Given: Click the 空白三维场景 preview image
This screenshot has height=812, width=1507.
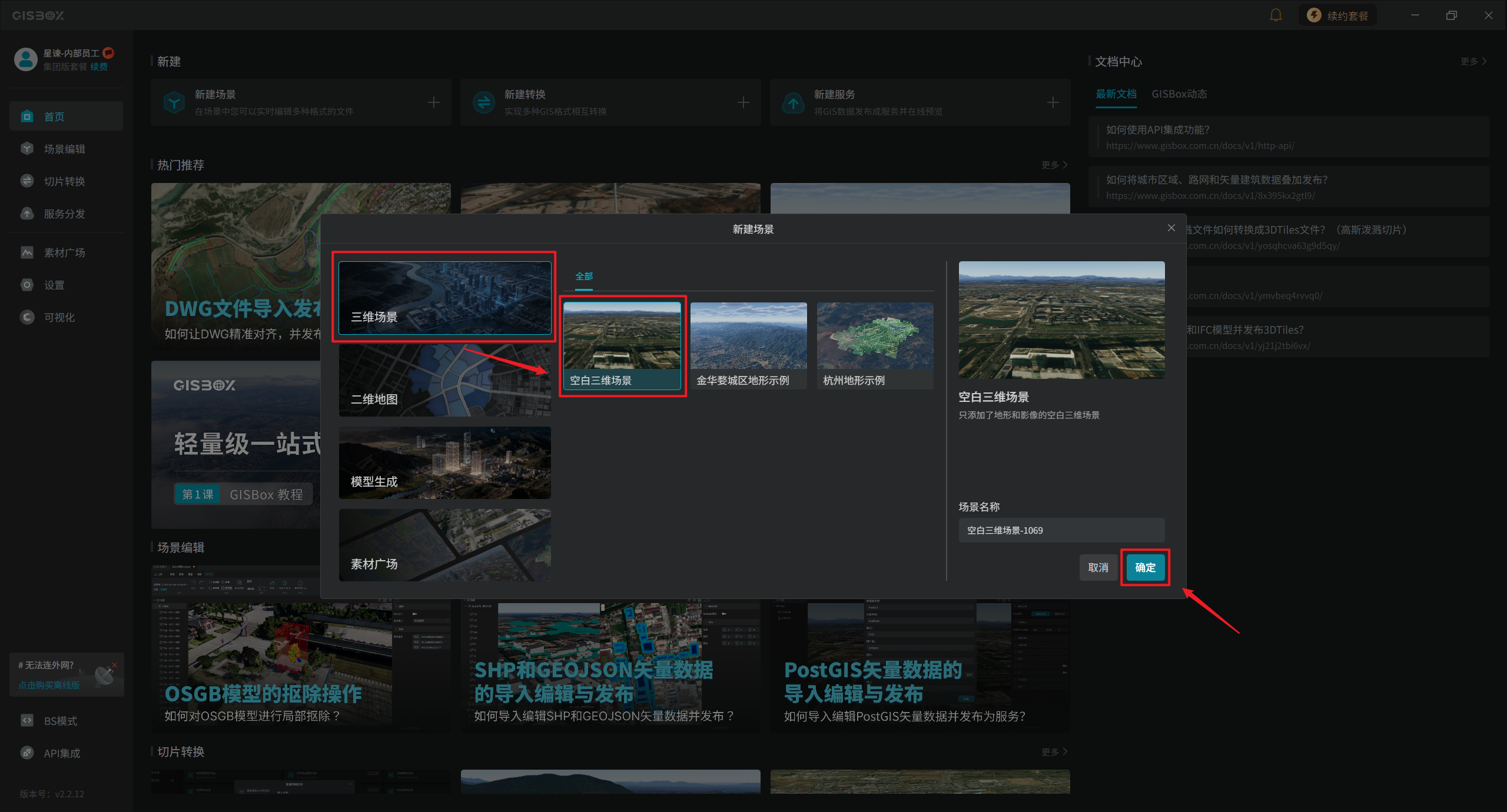Looking at the screenshot, I should pos(1061,320).
